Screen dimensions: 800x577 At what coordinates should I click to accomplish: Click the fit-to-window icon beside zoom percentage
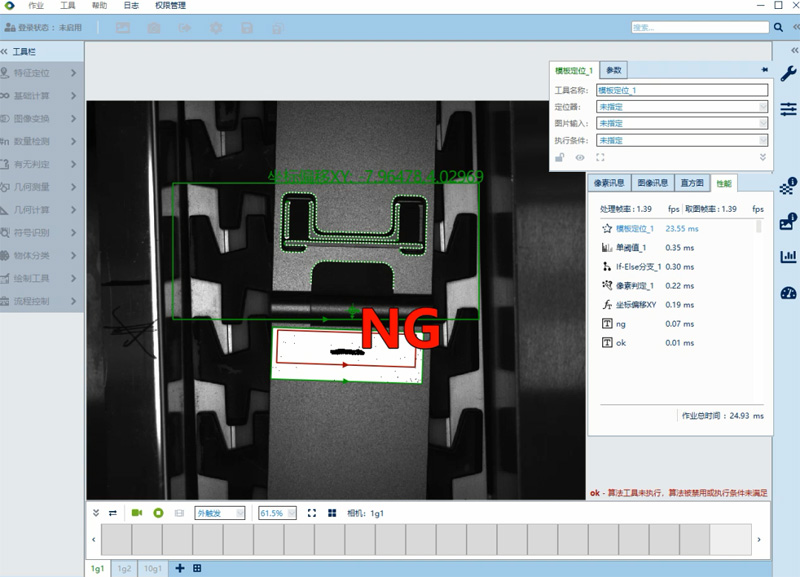pyautogui.click(x=312, y=513)
